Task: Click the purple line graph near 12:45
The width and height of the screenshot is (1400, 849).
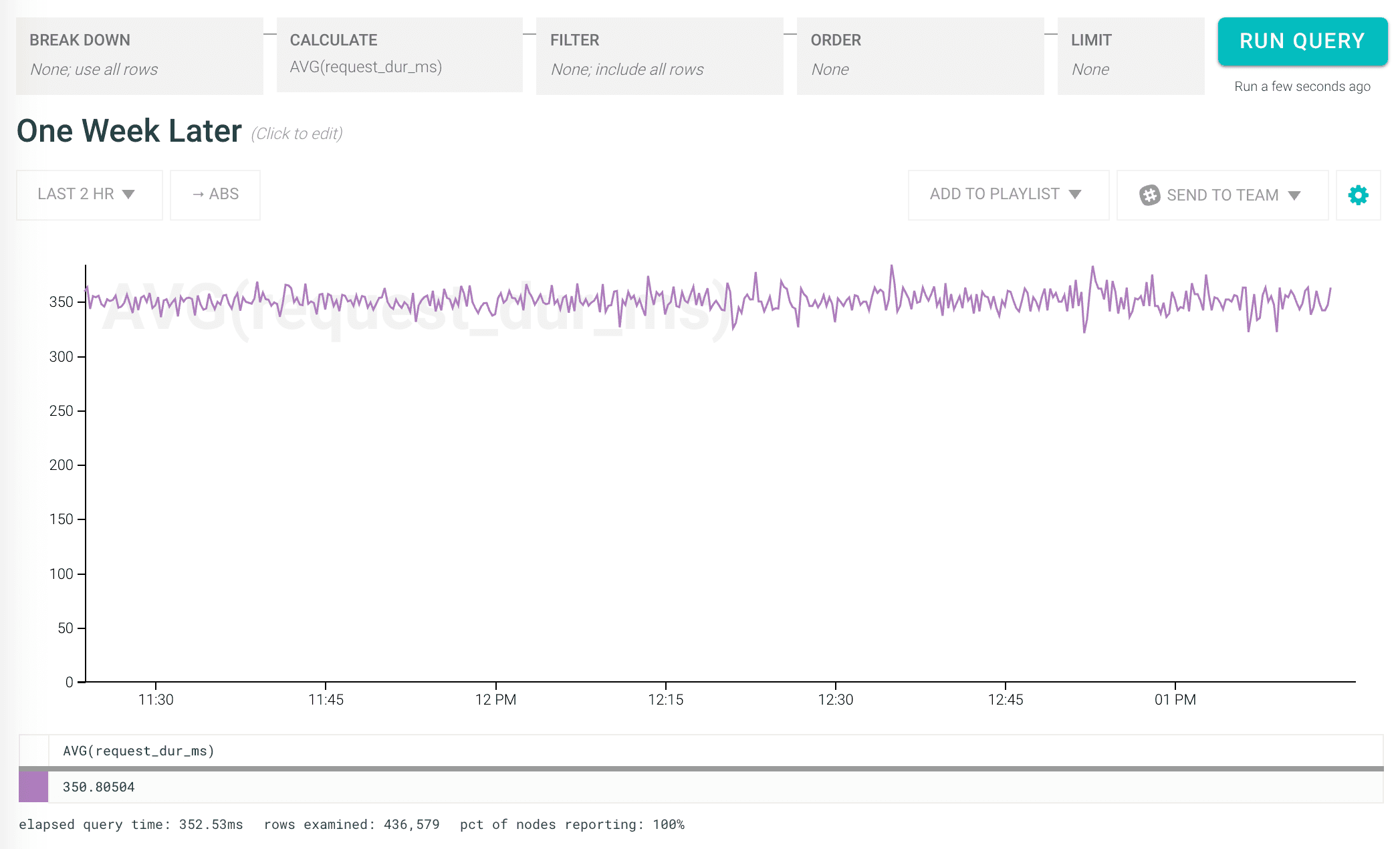Action: pos(1006,299)
